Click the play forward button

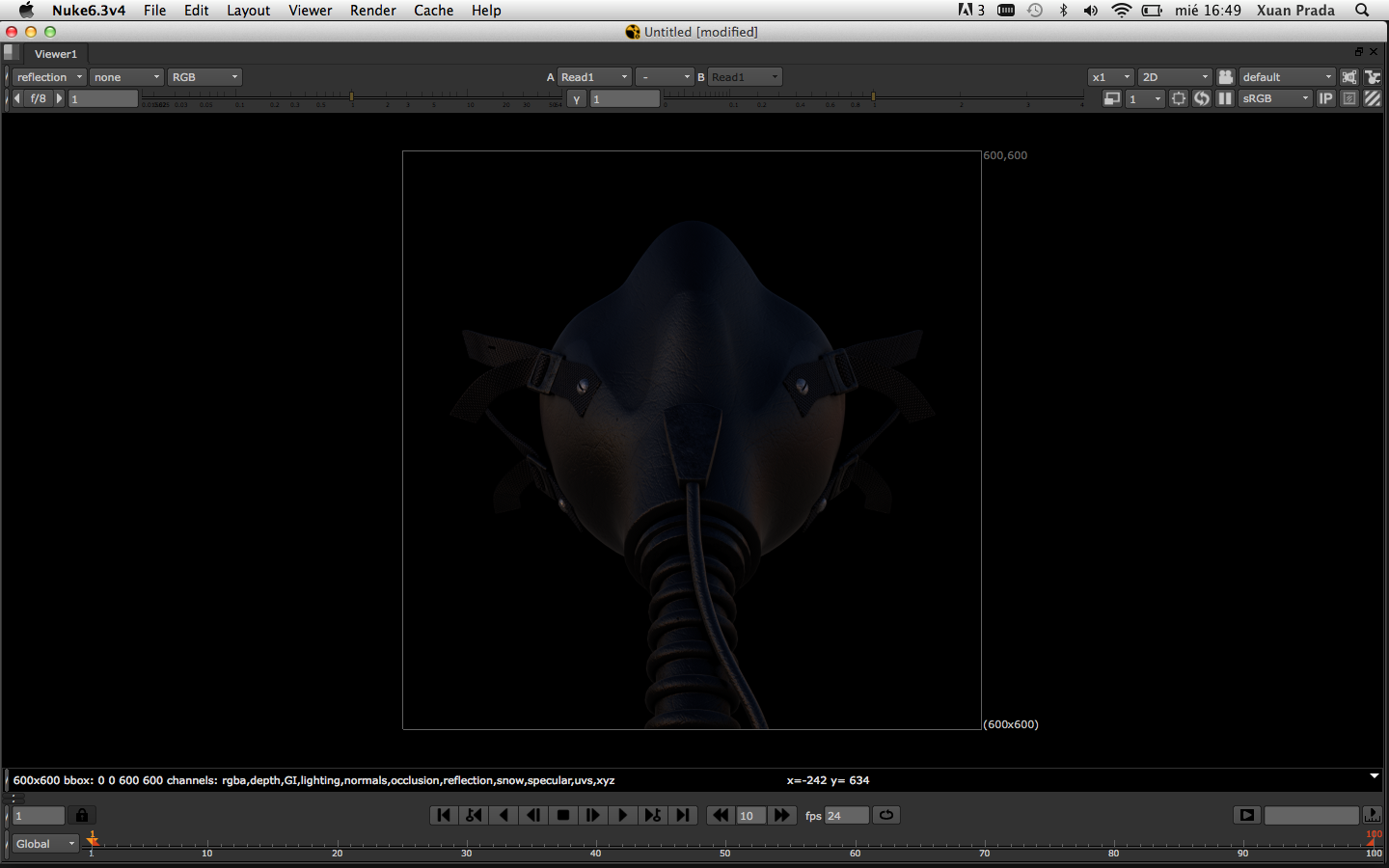(623, 815)
